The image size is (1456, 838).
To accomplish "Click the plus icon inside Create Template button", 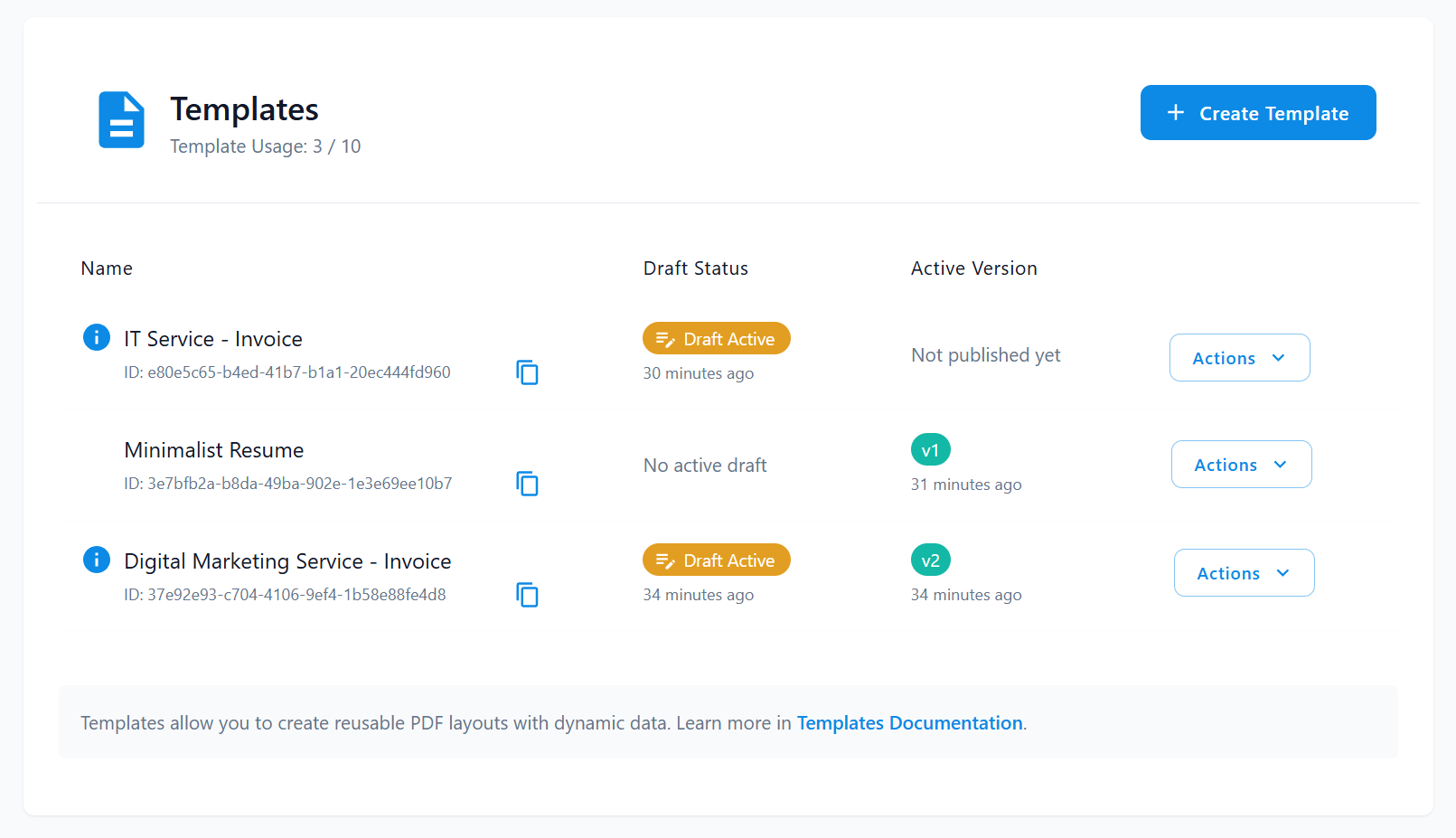I will [1175, 112].
